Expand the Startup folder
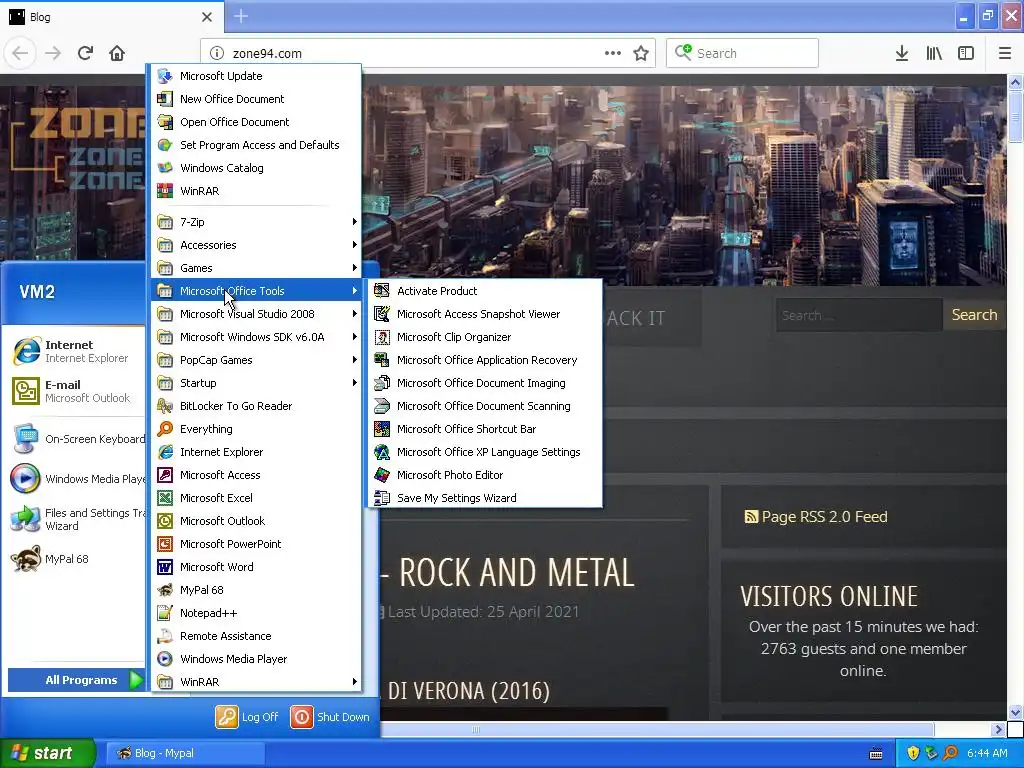This screenshot has height=768, width=1024. (257, 383)
